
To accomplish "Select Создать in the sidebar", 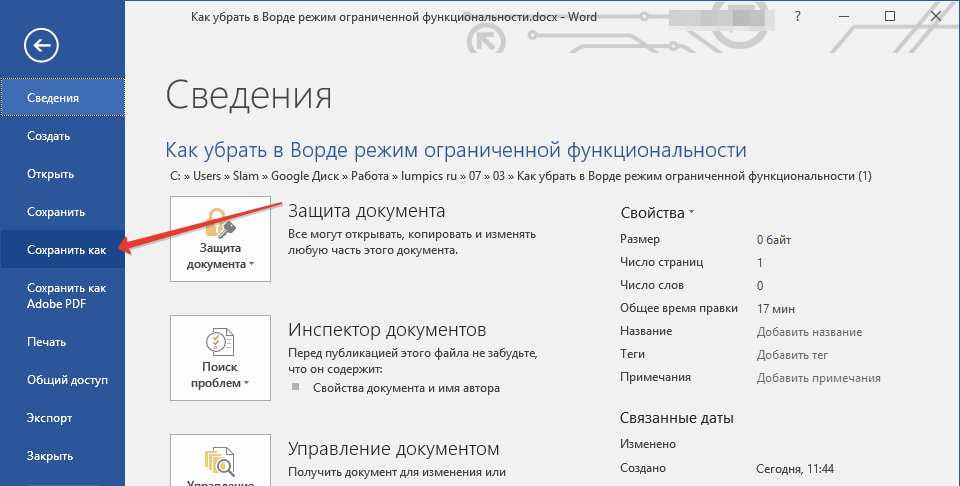I will 62,136.
